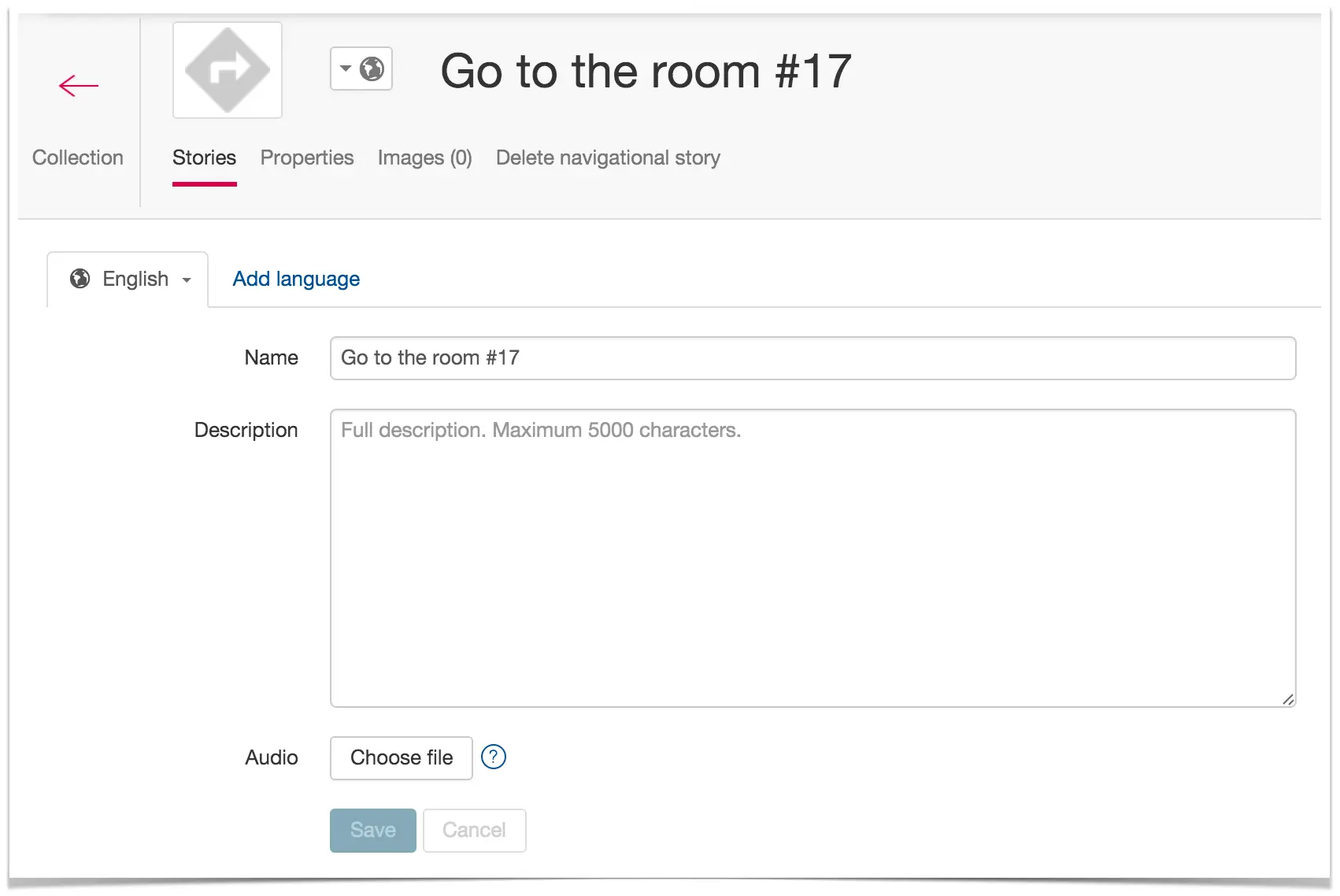Open the globe visibility dropdown near title
The width and height of the screenshot is (1340, 896).
361,69
